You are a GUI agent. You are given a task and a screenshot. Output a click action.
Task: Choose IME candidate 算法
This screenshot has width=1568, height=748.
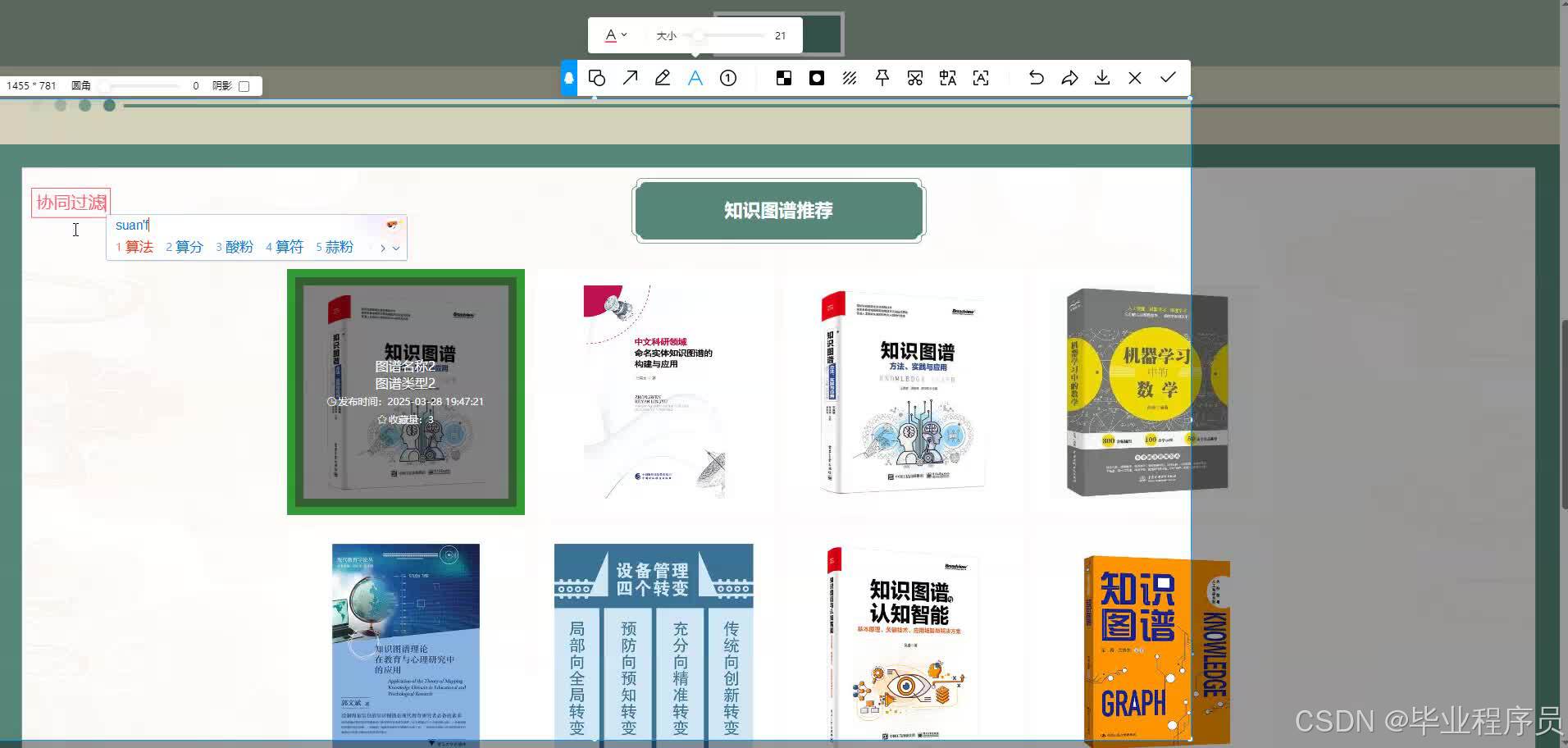134,247
